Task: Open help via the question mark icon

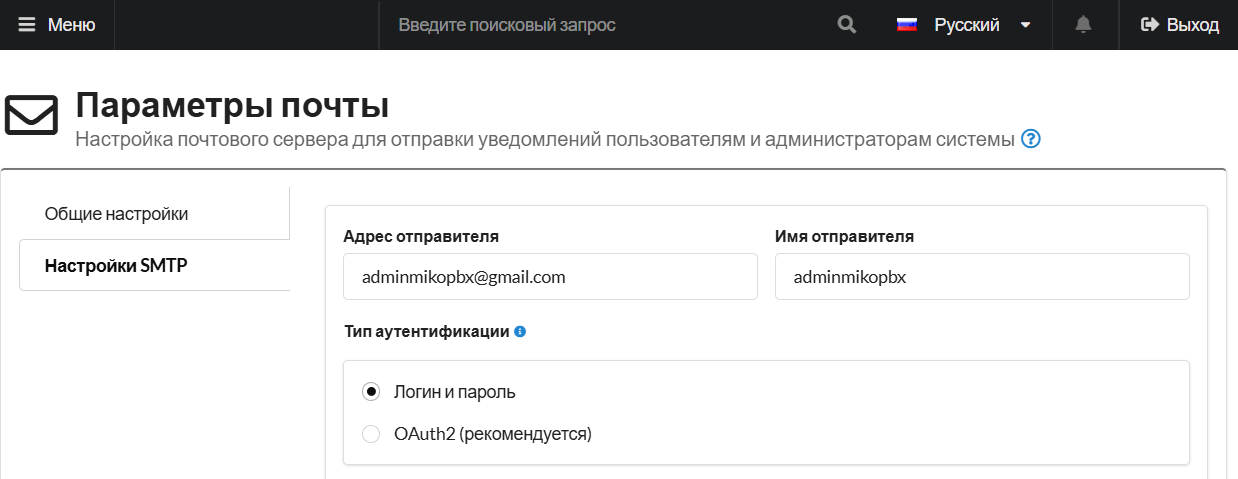Action: (x=1031, y=139)
